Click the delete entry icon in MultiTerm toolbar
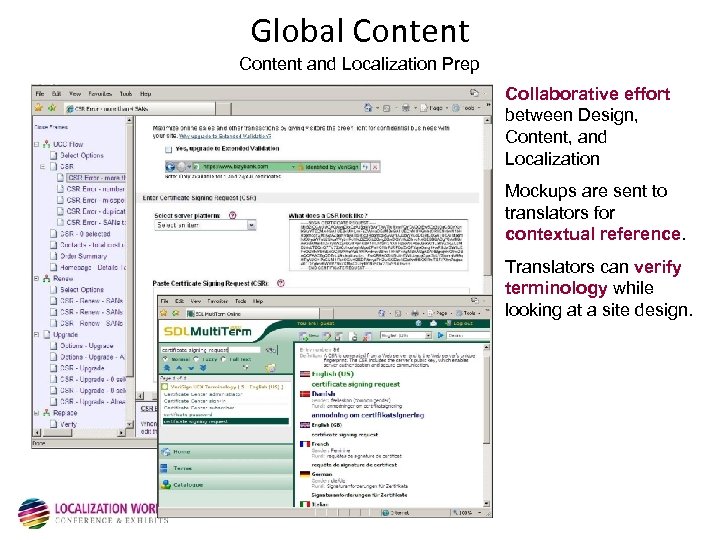 (x=366, y=336)
